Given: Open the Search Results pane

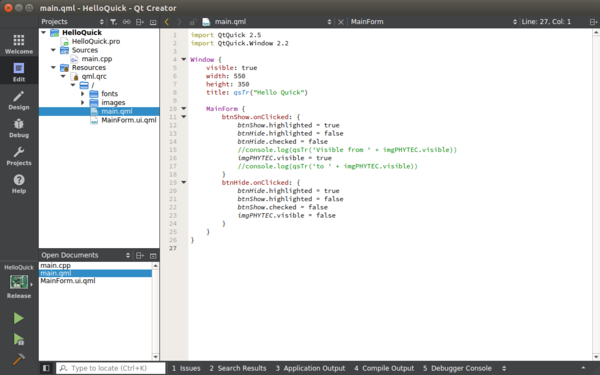Looking at the screenshot, I should click(238, 368).
